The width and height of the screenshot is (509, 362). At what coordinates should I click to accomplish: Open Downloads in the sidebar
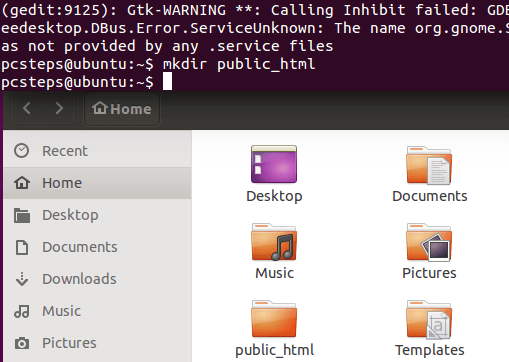tap(97, 279)
